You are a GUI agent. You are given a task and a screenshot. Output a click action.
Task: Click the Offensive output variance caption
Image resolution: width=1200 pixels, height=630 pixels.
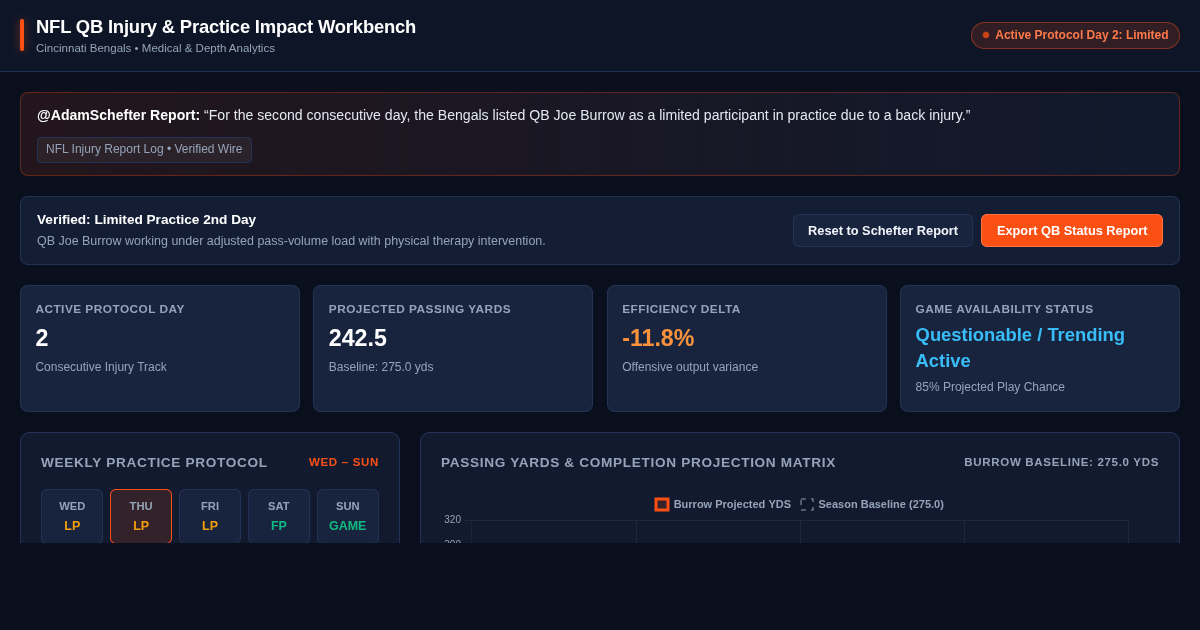click(690, 367)
